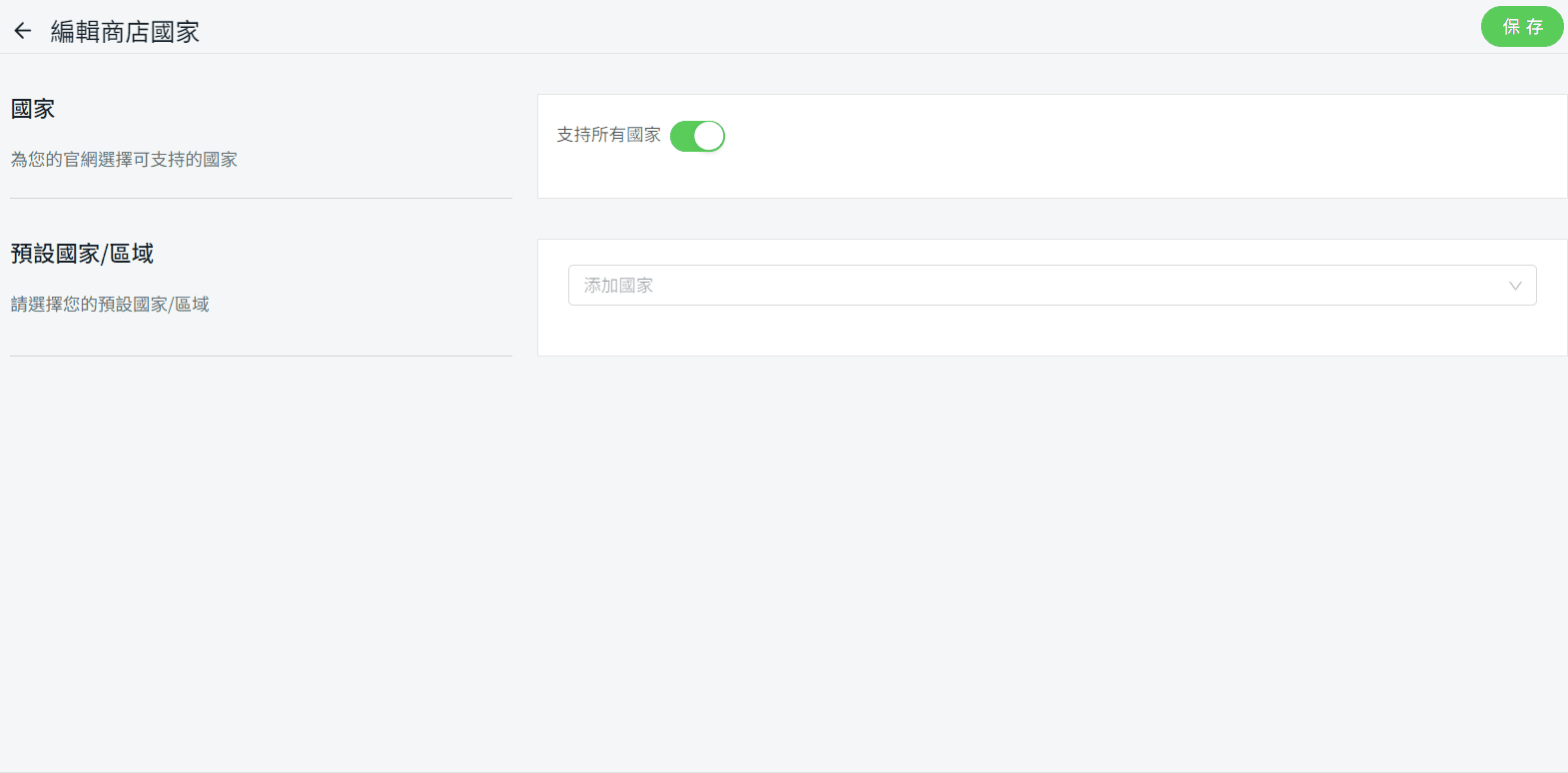This screenshot has height=773, width=1568.
Task: Open the 添加國家 dropdown field
Action: (x=1052, y=286)
